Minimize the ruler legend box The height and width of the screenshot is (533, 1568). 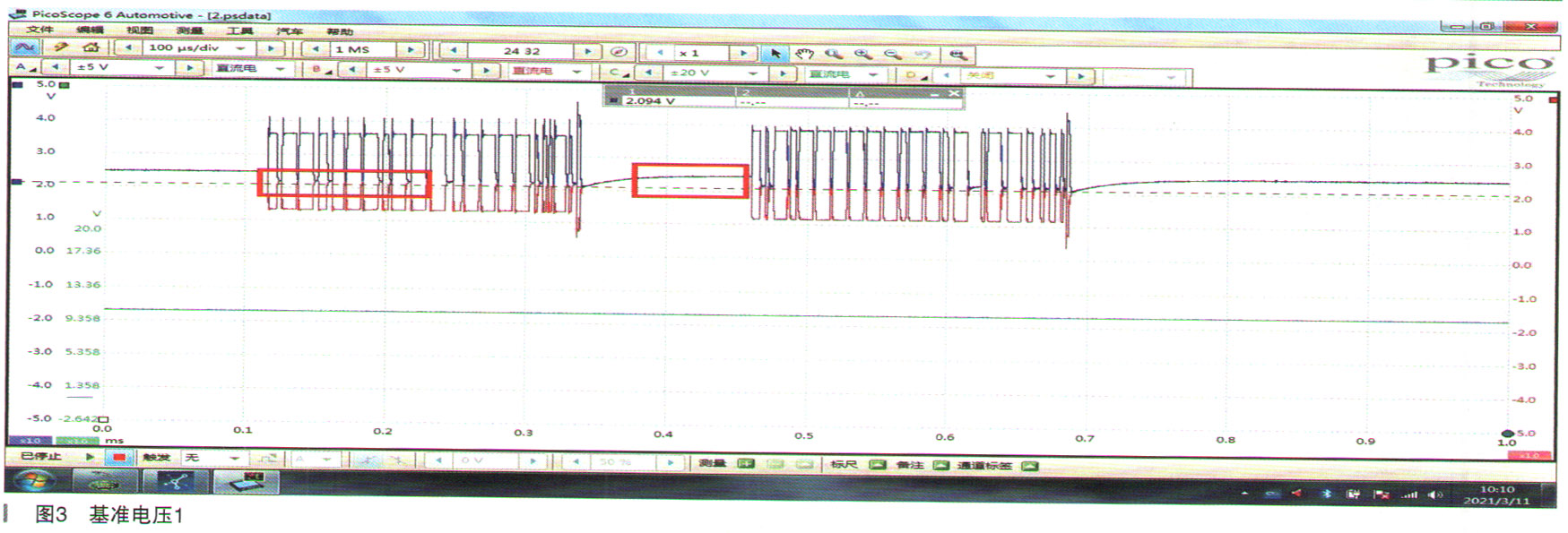tap(935, 93)
